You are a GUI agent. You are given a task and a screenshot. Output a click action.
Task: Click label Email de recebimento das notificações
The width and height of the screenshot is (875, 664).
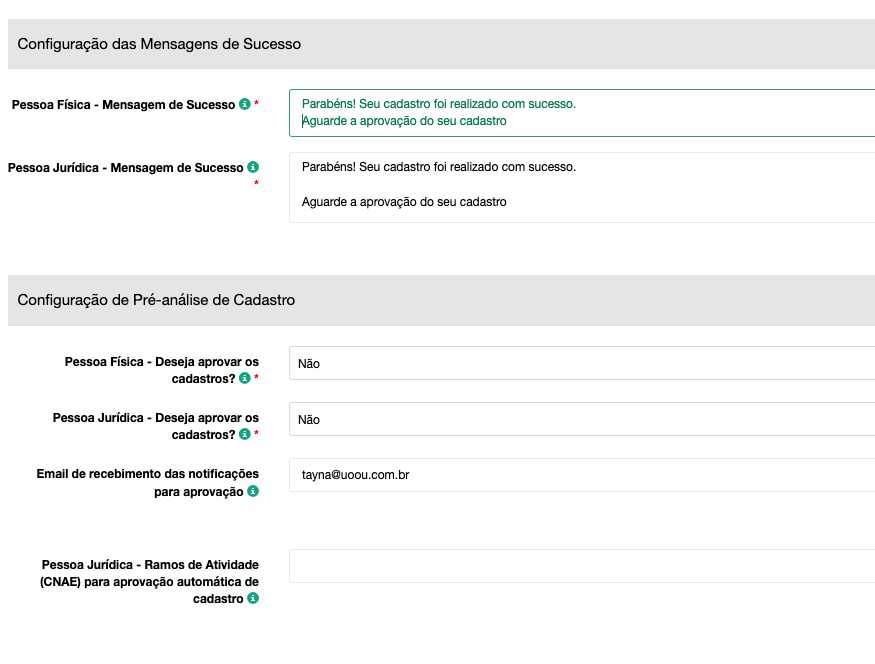click(148, 483)
